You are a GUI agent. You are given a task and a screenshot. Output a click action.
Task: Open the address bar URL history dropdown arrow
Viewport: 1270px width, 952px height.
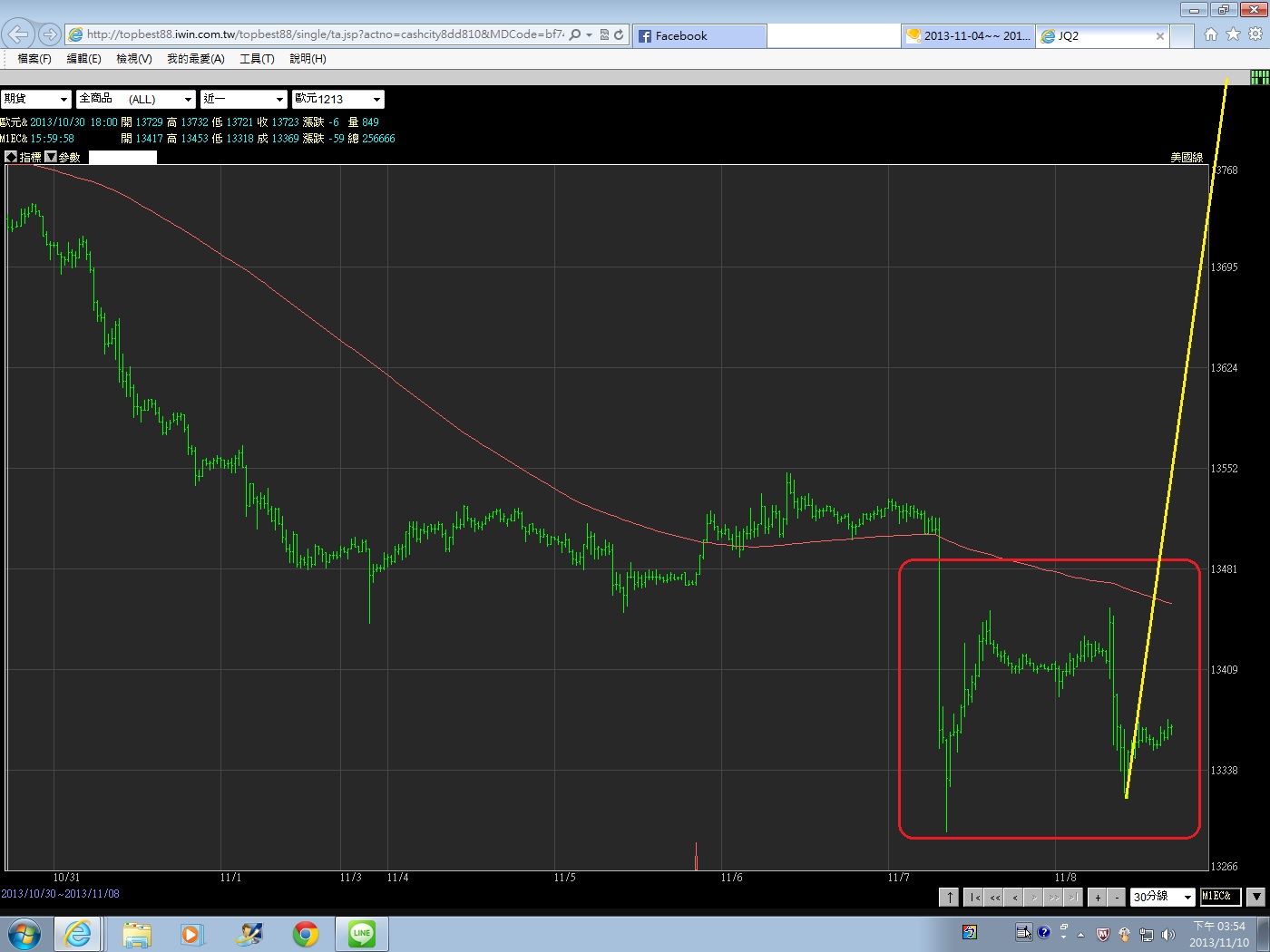589,34
